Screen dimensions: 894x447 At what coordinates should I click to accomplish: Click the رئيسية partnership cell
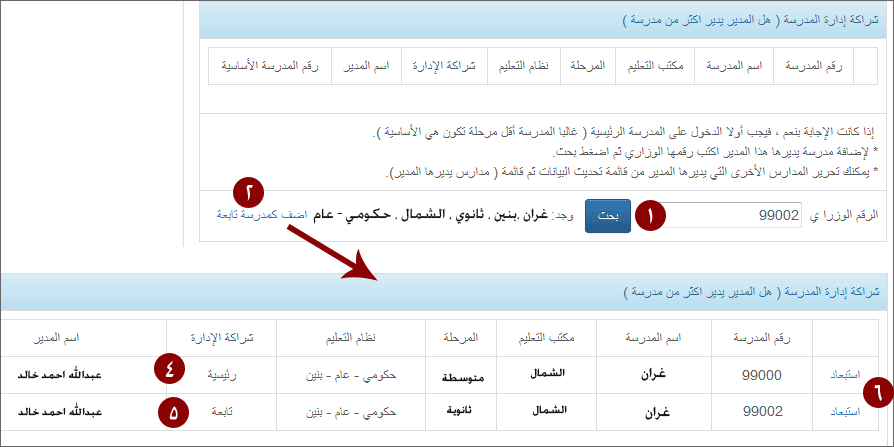click(222, 375)
